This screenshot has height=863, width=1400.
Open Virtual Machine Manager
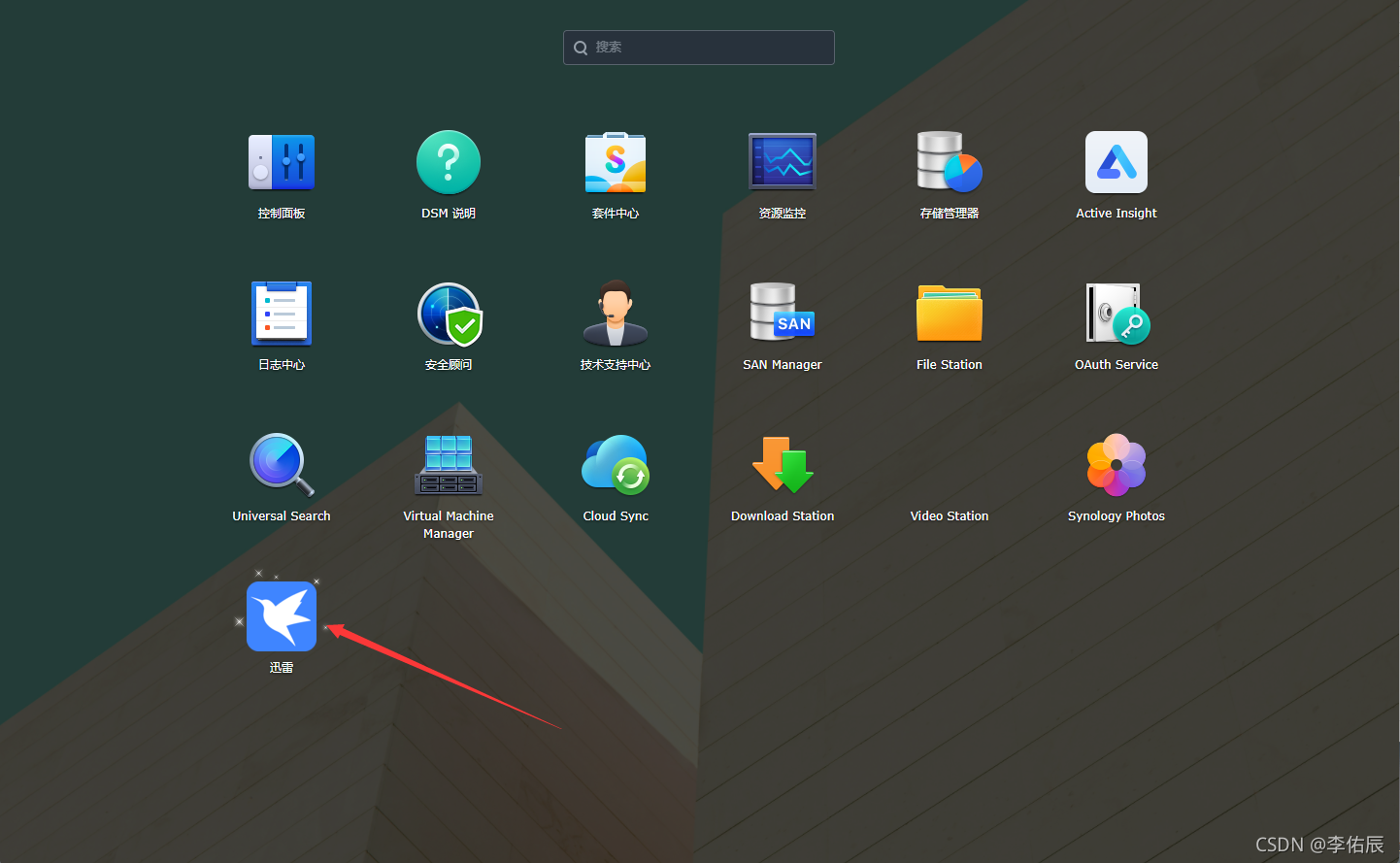point(449,465)
